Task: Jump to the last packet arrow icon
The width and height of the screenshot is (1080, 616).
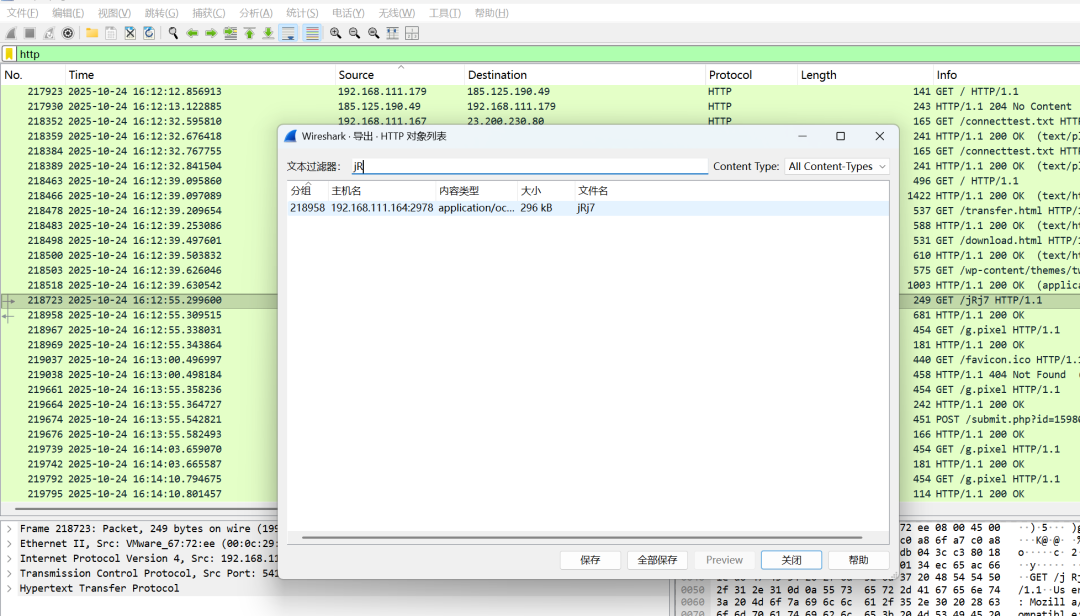Action: (269, 33)
